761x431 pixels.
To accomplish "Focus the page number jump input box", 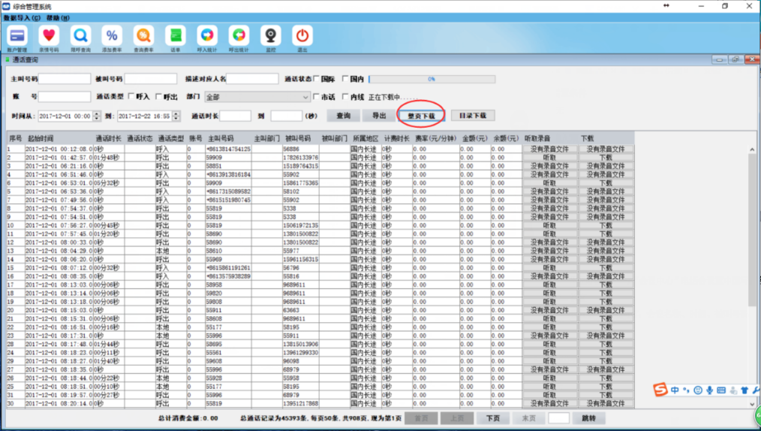I will pos(559,418).
